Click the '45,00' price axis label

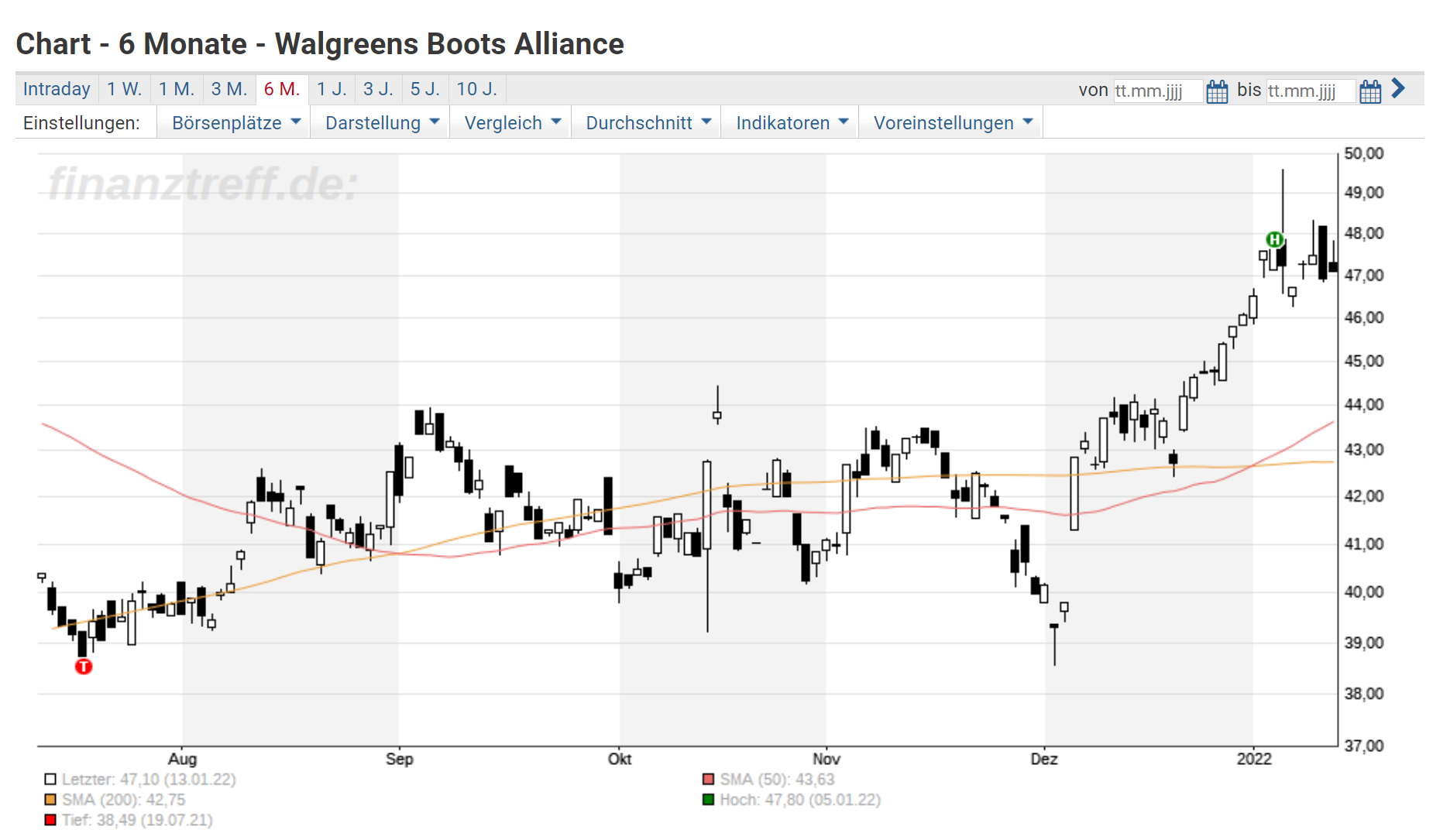[x=1364, y=361]
